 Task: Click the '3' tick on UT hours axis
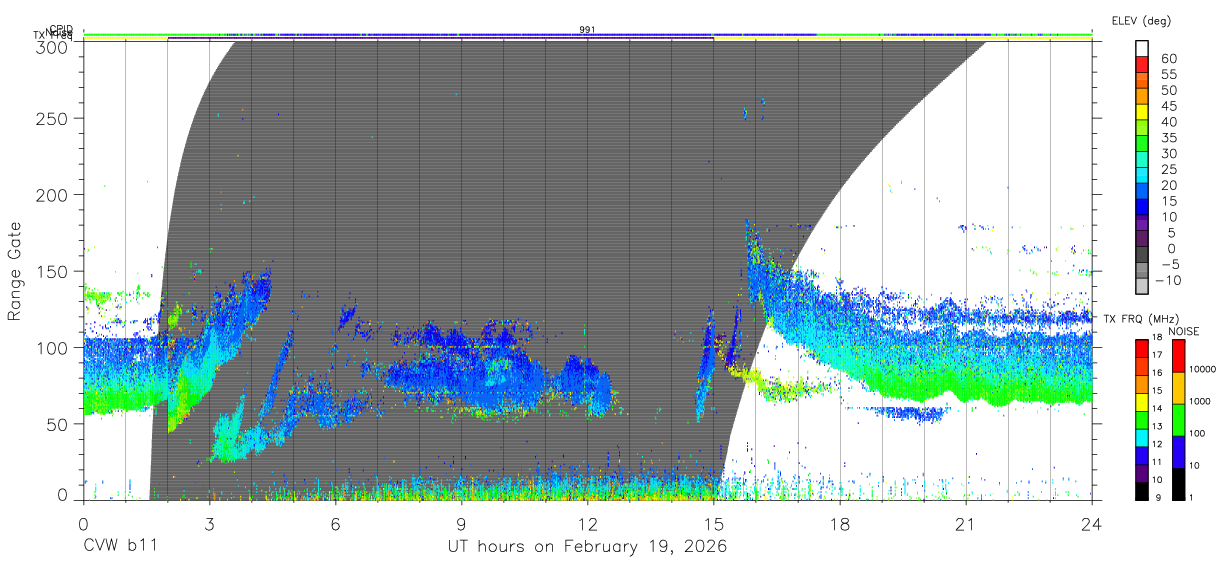tap(209, 524)
